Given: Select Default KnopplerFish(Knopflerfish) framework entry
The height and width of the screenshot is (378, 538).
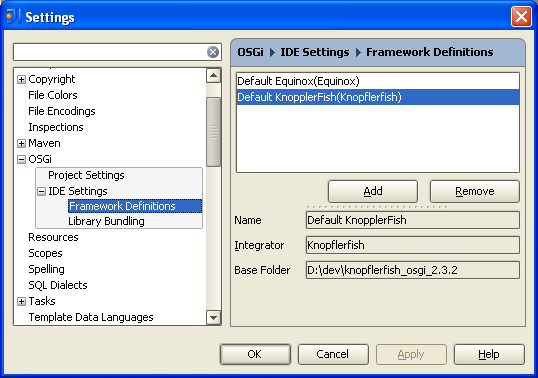Looking at the screenshot, I should pos(378,97).
